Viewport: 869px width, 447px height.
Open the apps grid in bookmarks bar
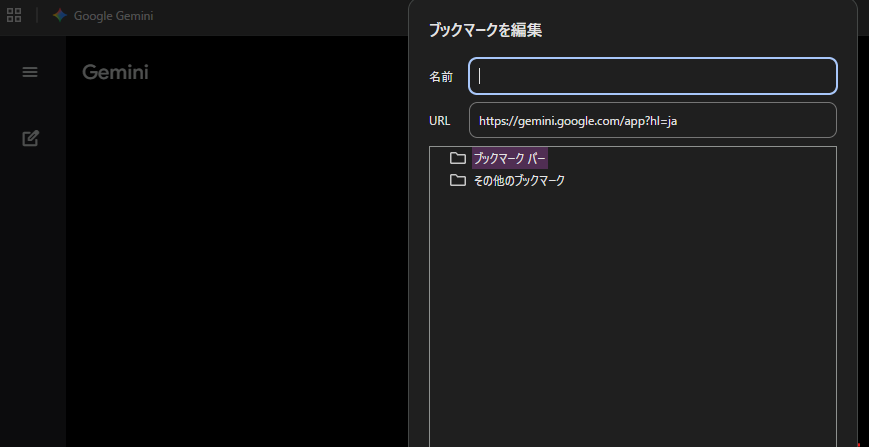tap(14, 16)
